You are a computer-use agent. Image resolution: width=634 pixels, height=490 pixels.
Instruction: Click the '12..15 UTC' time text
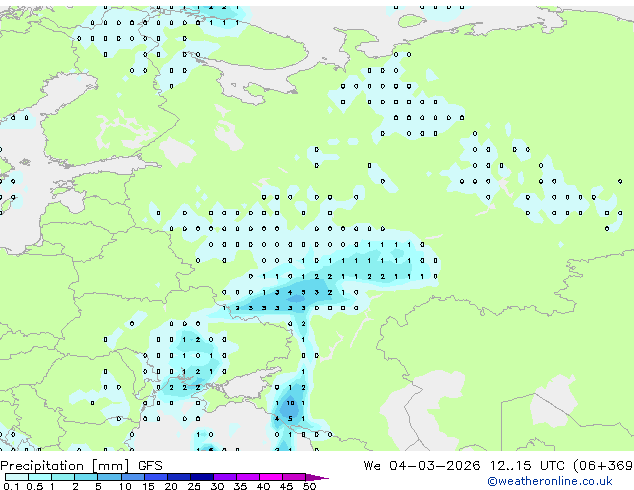coord(527,466)
